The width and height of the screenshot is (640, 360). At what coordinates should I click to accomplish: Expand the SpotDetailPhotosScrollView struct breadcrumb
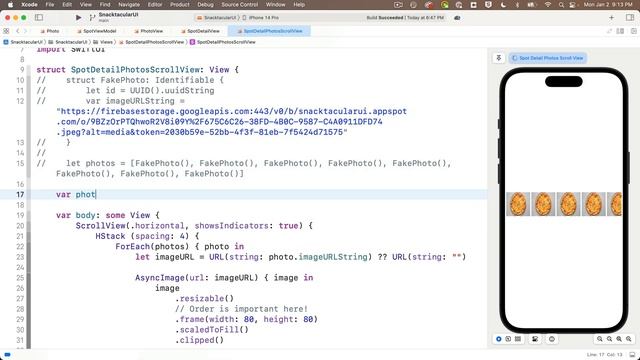click(223, 42)
